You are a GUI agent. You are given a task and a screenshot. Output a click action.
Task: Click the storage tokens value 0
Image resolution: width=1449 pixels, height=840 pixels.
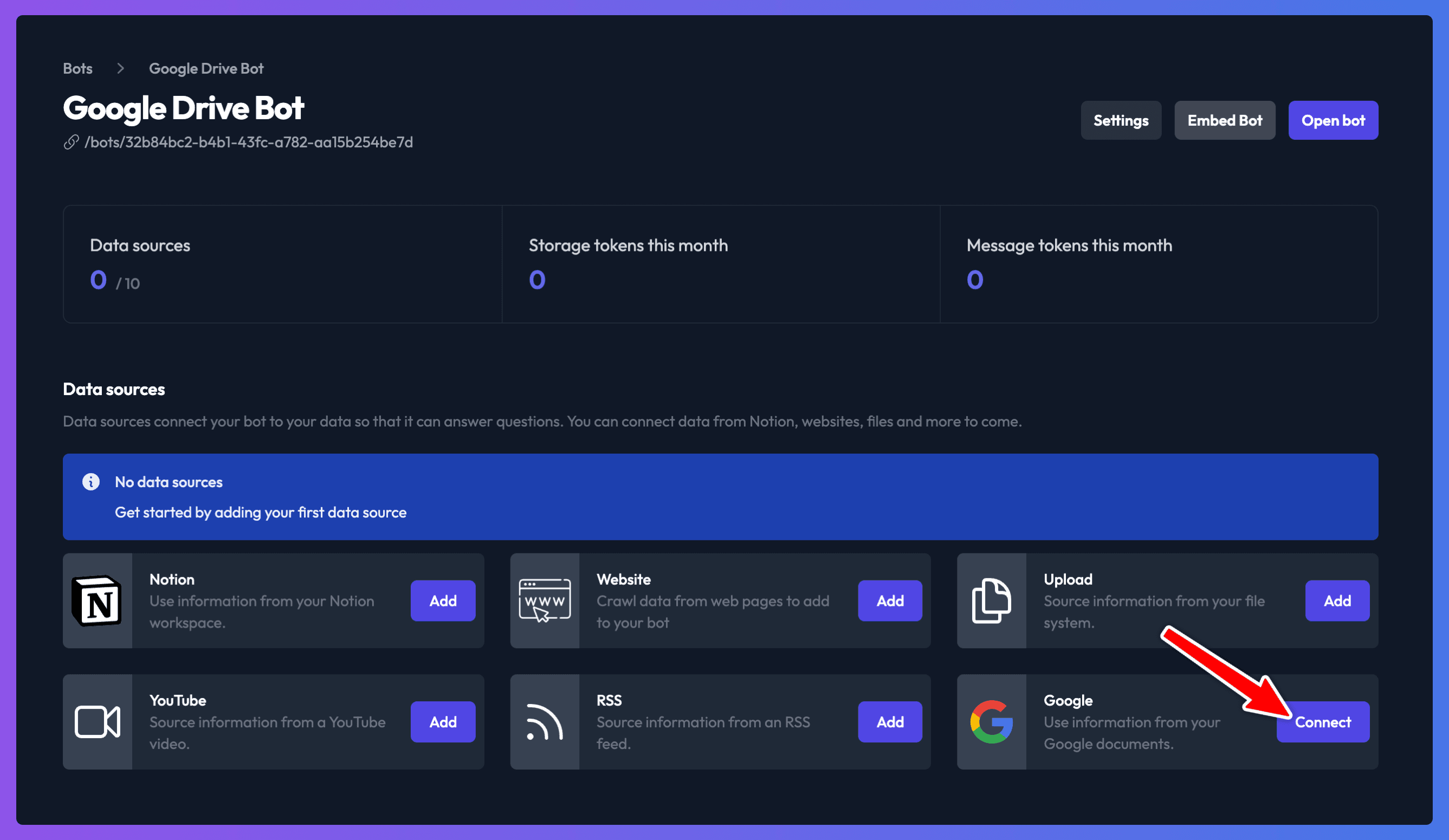537,280
